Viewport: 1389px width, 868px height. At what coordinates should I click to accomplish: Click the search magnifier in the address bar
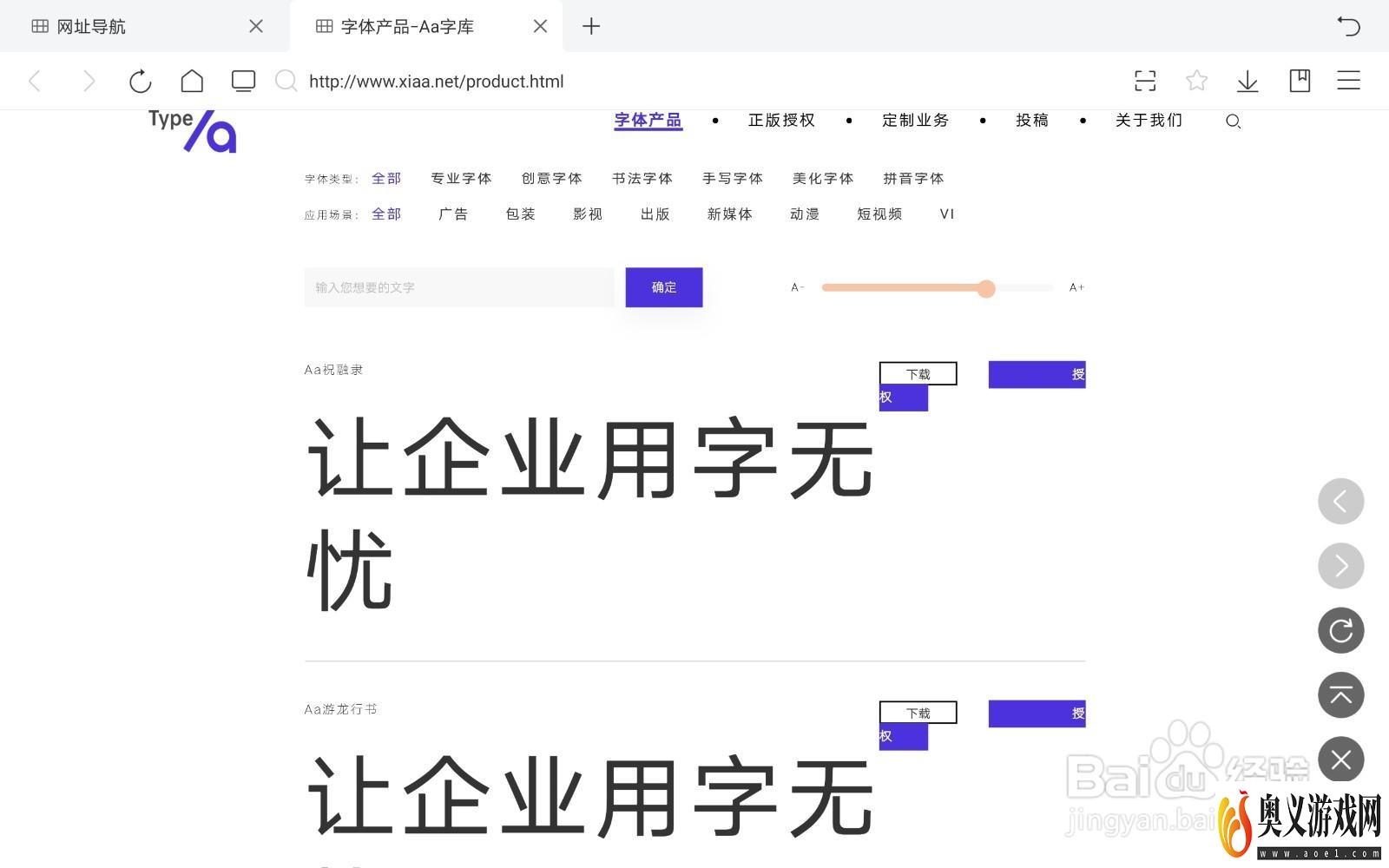click(x=286, y=81)
